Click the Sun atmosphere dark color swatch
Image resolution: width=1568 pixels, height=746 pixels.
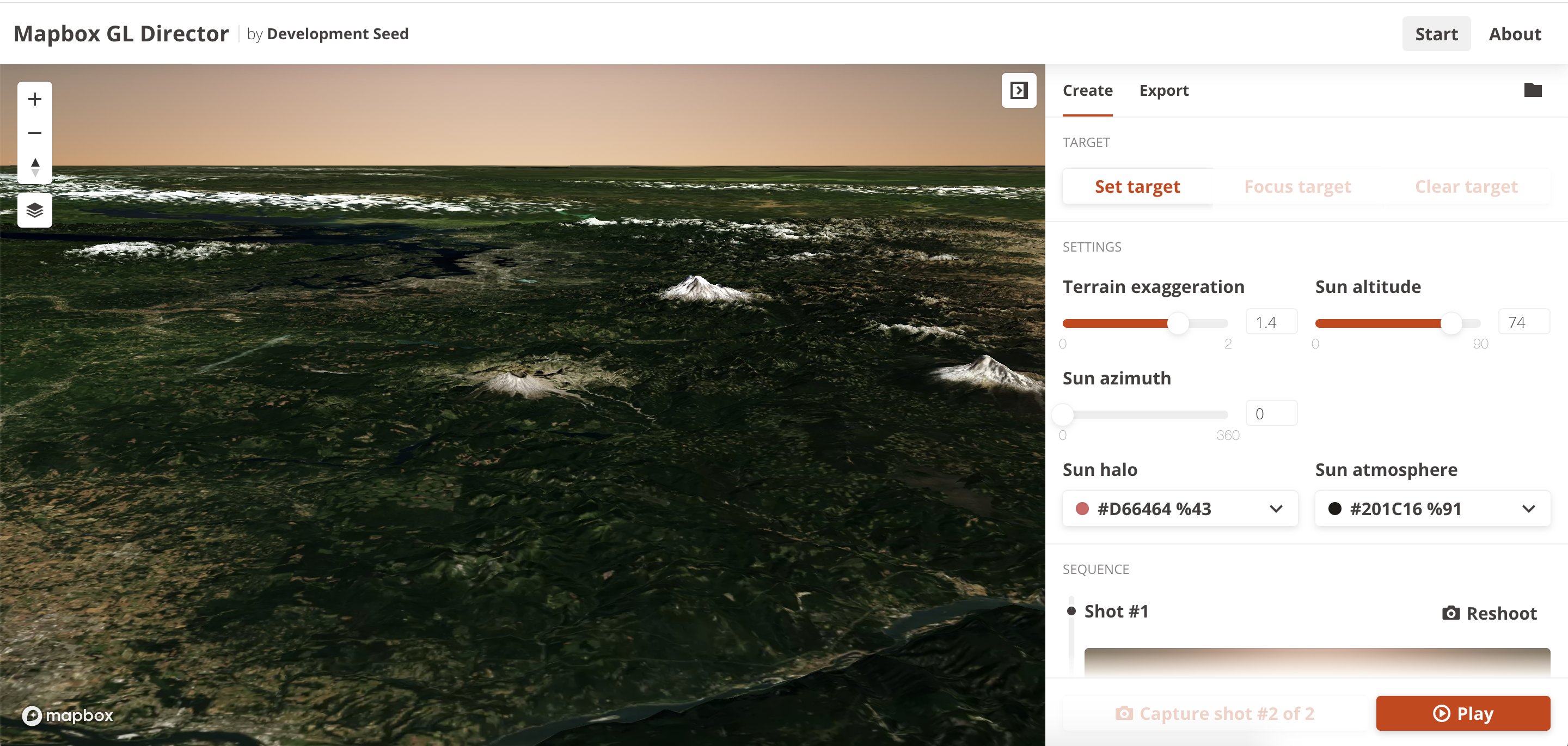[x=1334, y=509]
